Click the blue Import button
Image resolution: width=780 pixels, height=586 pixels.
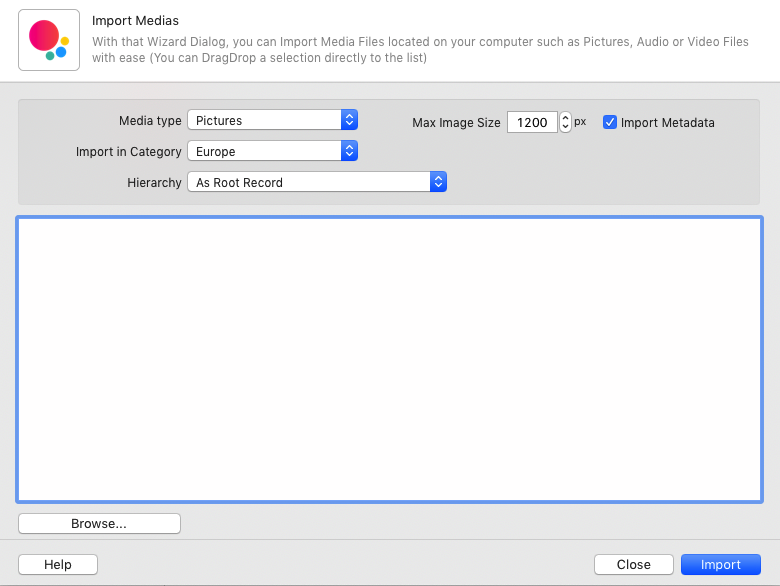click(720, 564)
